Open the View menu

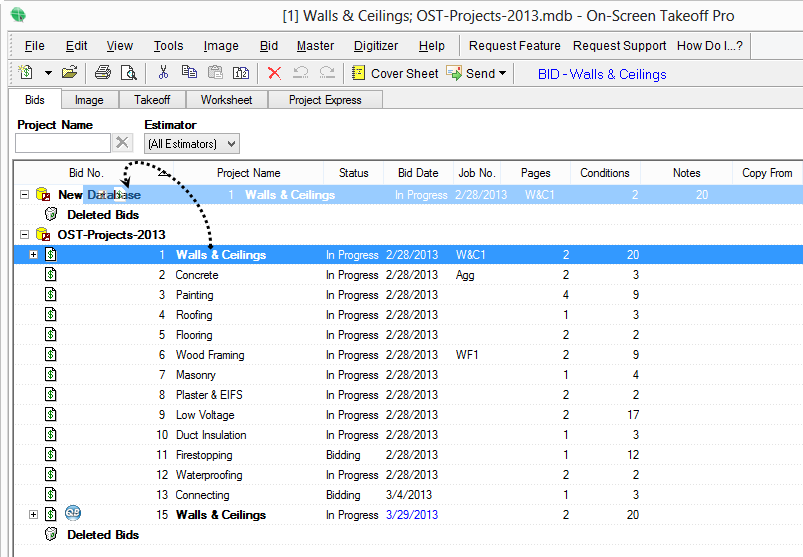click(120, 46)
